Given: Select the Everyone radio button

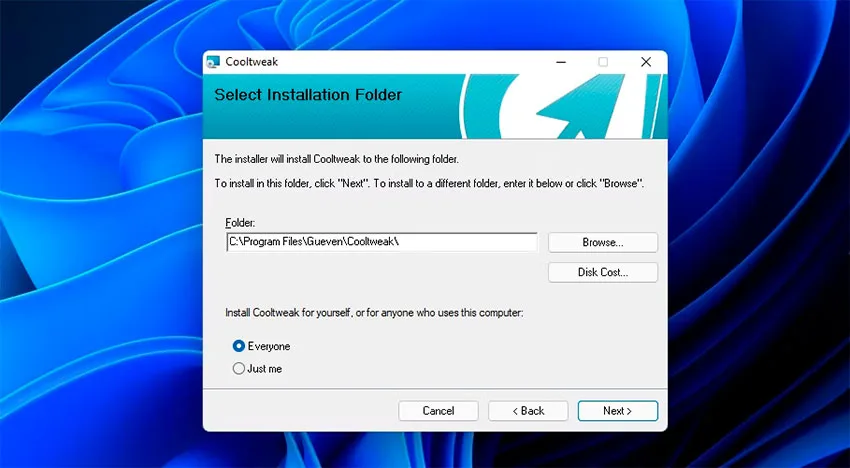Looking at the screenshot, I should (239, 346).
